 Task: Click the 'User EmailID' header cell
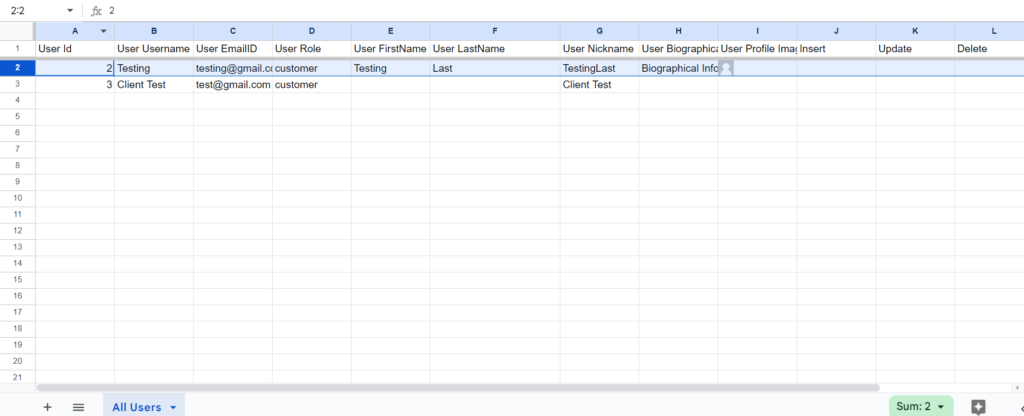click(232, 49)
